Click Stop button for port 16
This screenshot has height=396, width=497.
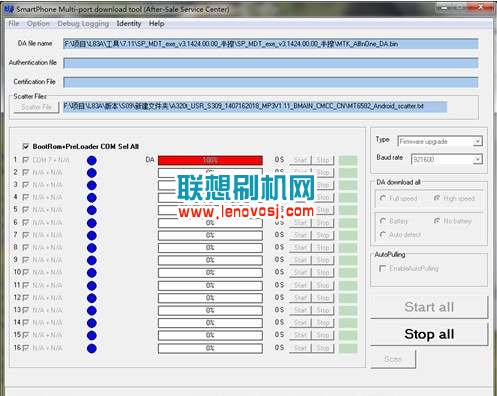[x=323, y=348]
